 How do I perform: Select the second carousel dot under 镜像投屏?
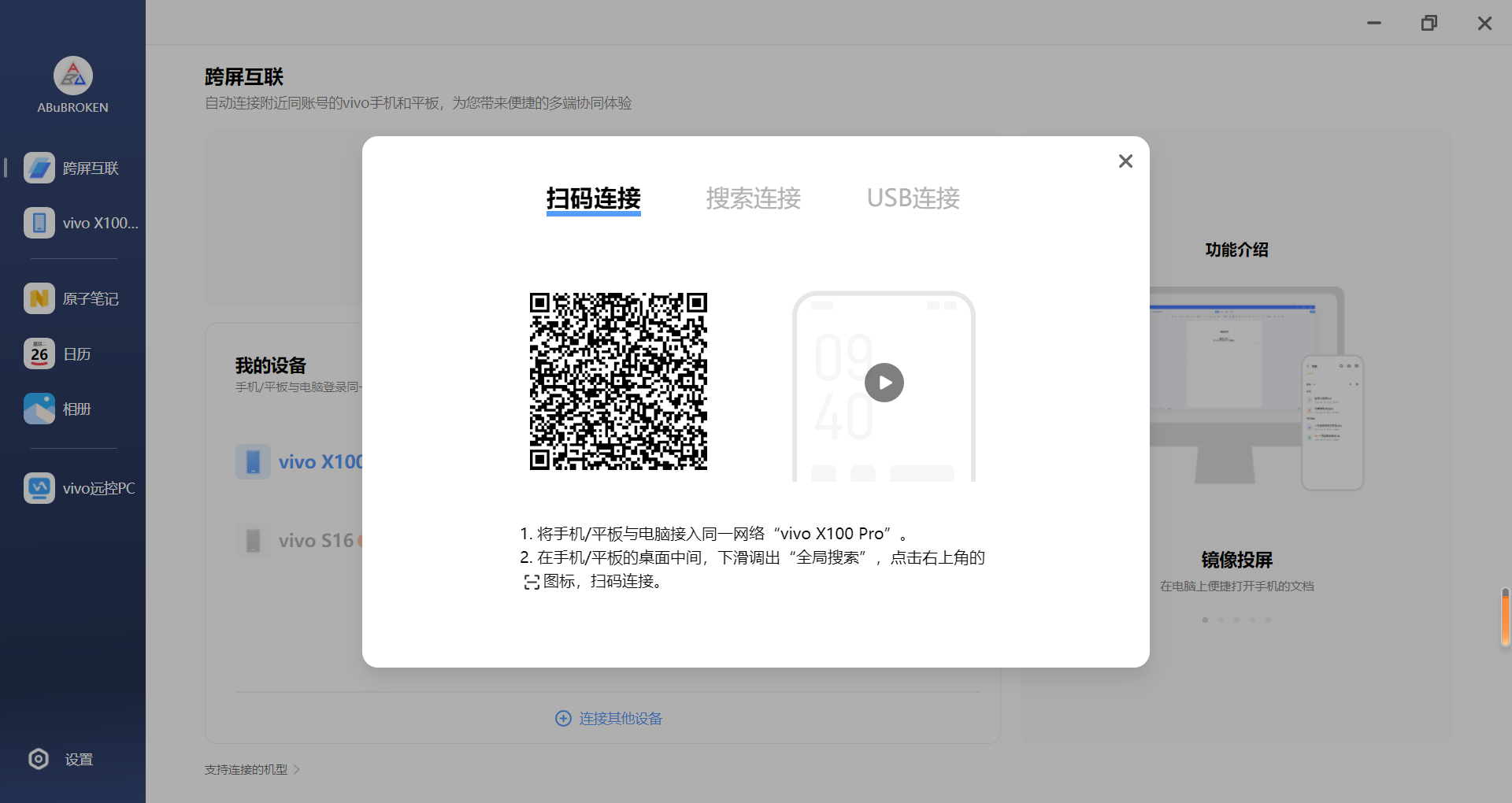1221,620
